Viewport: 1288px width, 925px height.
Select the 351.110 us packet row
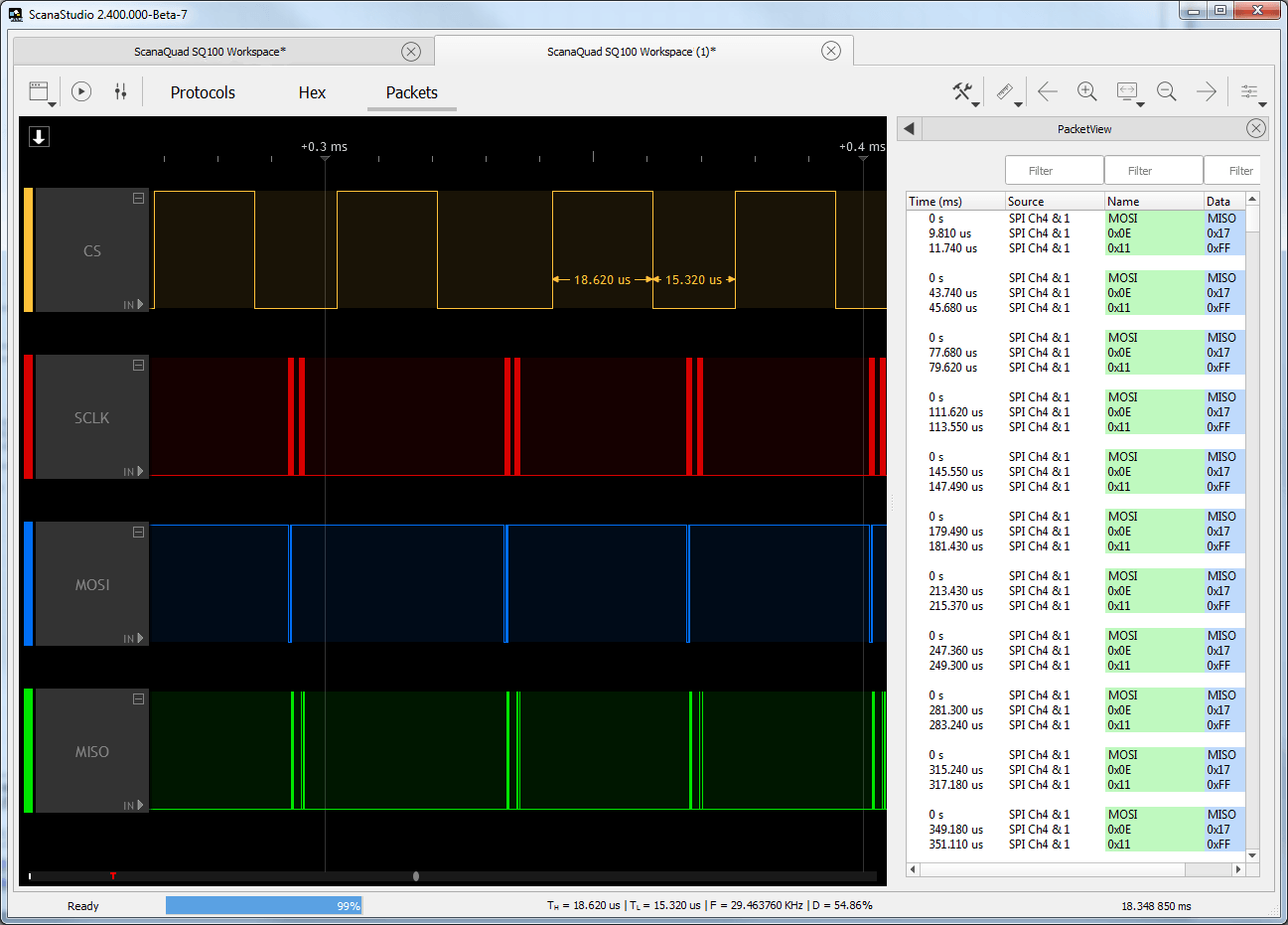(x=1075, y=845)
